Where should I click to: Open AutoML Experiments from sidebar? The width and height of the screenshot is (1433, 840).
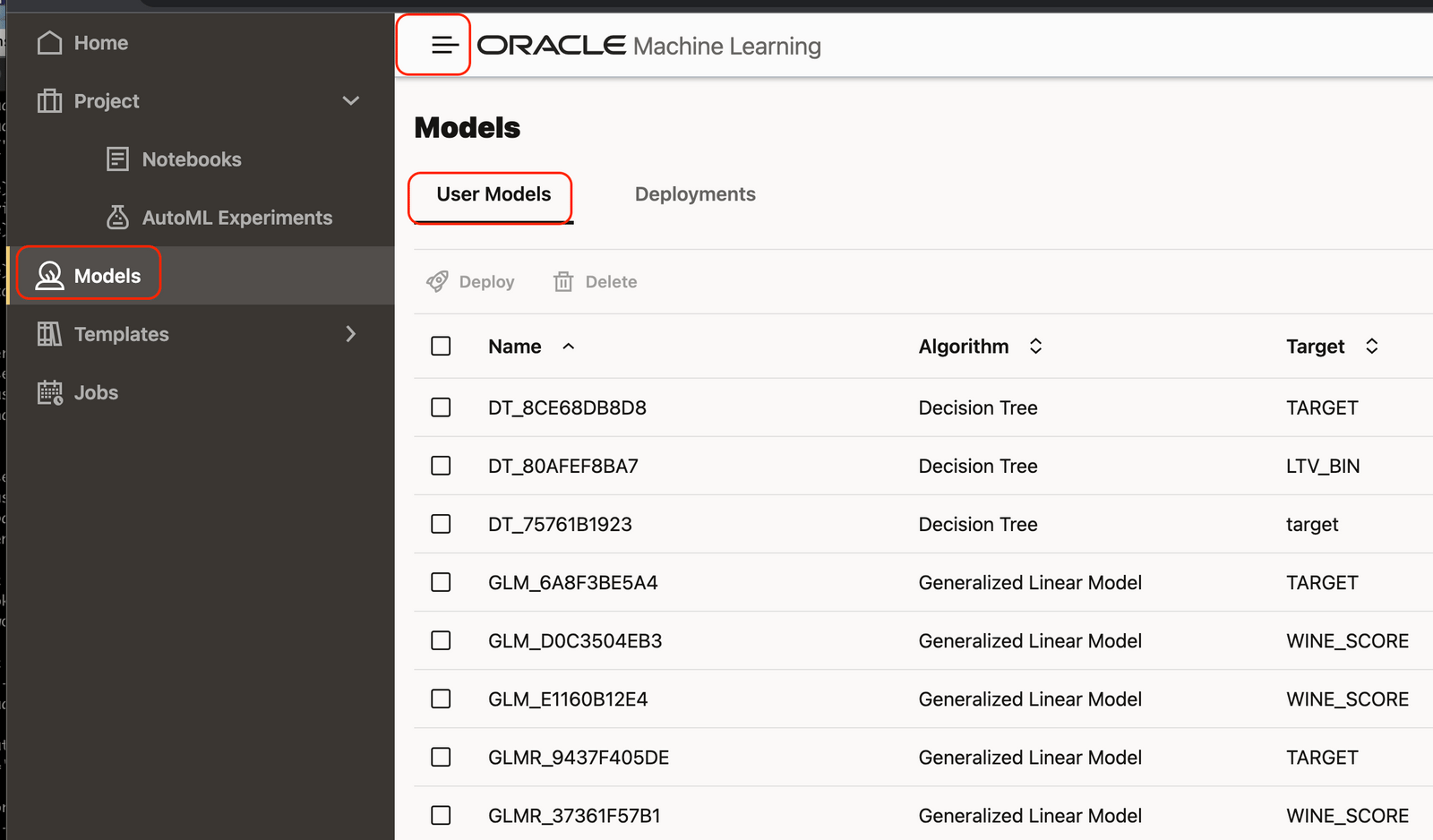pyautogui.click(x=117, y=217)
